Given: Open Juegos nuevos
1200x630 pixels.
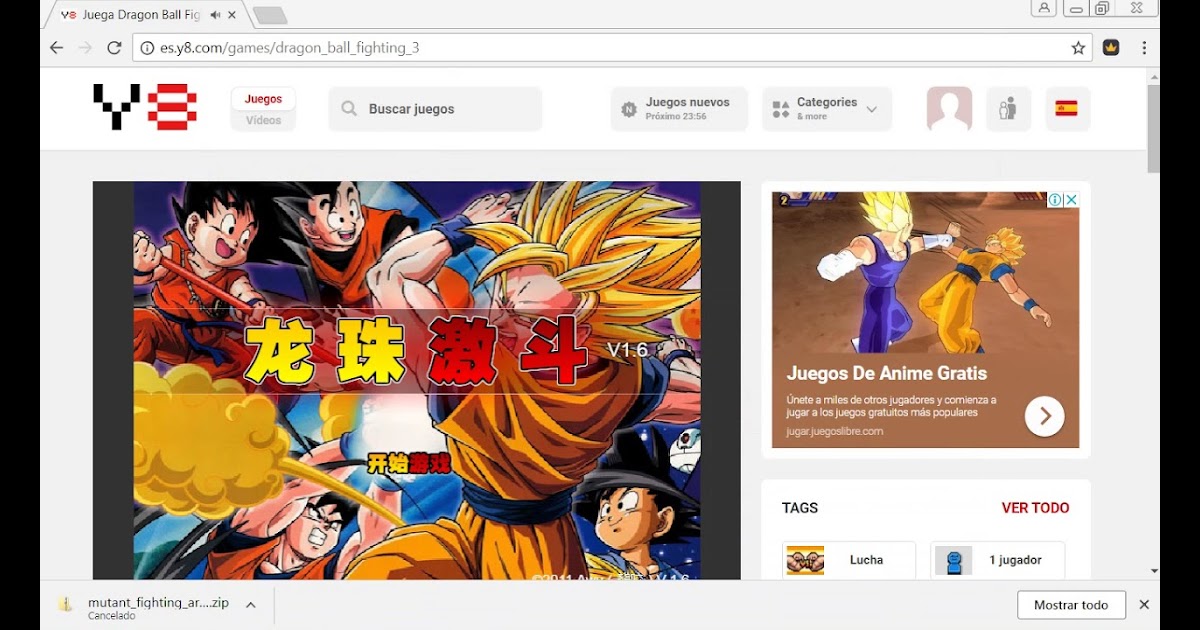Looking at the screenshot, I should 679,109.
